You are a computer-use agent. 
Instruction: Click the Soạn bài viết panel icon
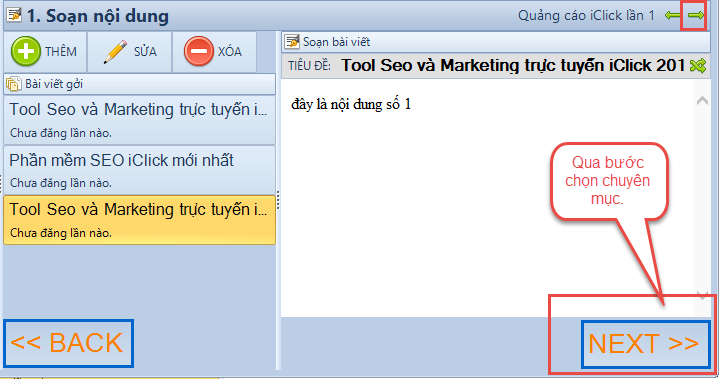(292, 42)
